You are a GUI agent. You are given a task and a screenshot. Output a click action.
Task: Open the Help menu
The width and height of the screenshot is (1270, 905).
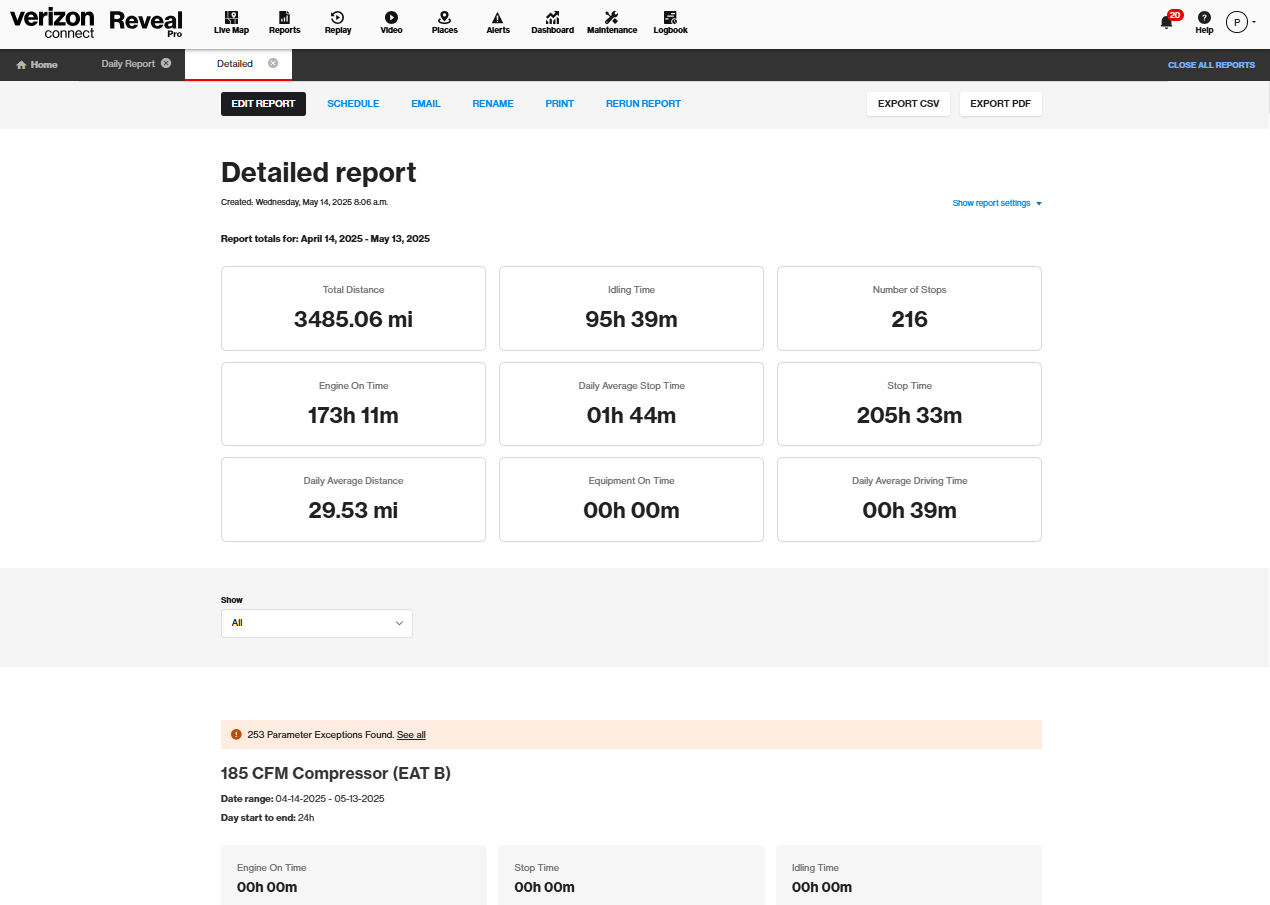click(x=1204, y=22)
